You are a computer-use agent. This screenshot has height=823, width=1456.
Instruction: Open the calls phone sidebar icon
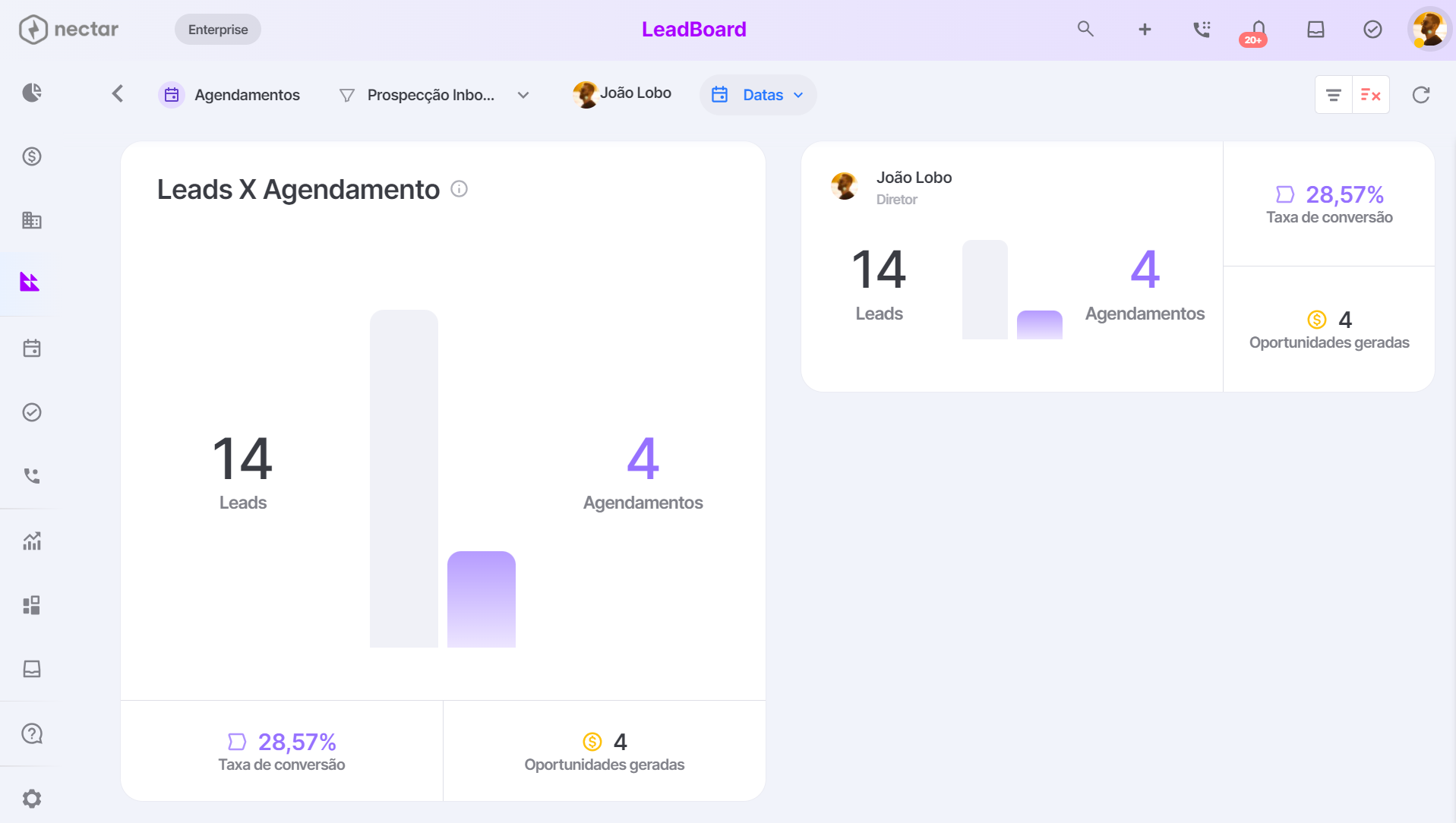click(x=32, y=476)
